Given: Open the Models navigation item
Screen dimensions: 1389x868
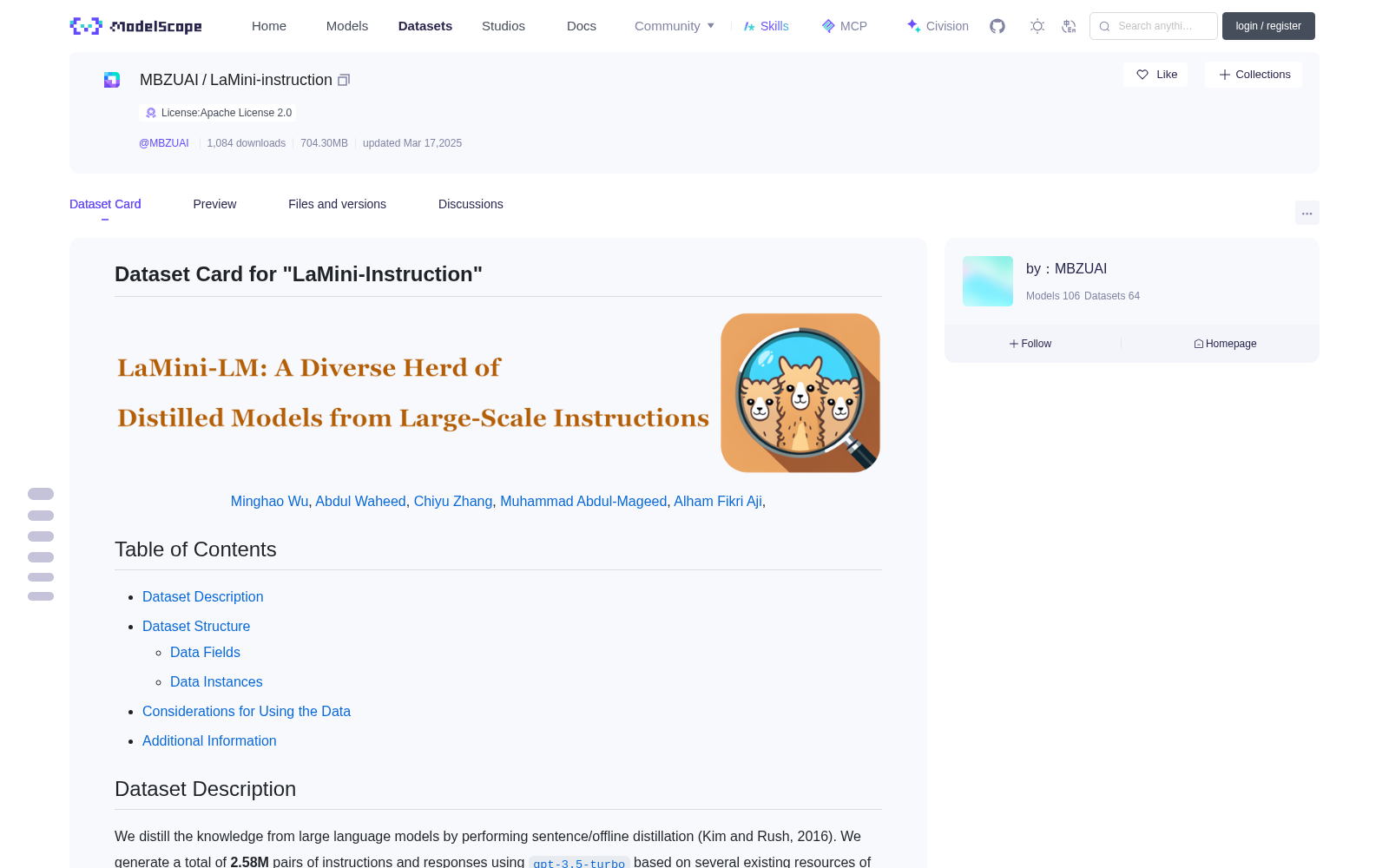Looking at the screenshot, I should coord(347,26).
